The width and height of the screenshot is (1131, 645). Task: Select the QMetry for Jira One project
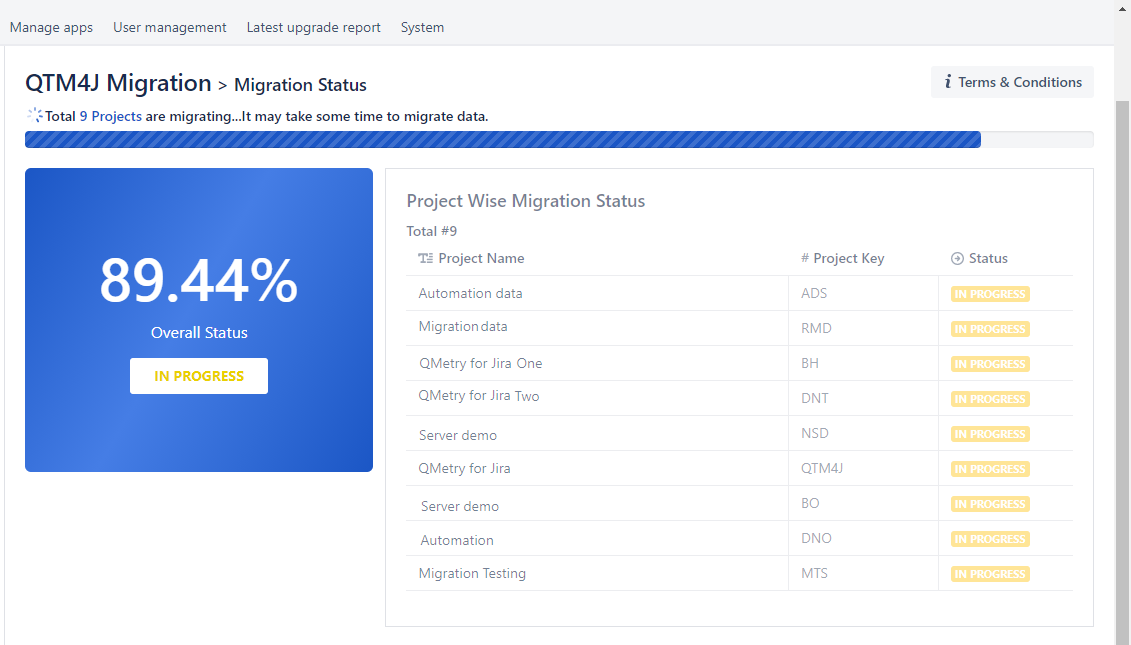point(480,364)
